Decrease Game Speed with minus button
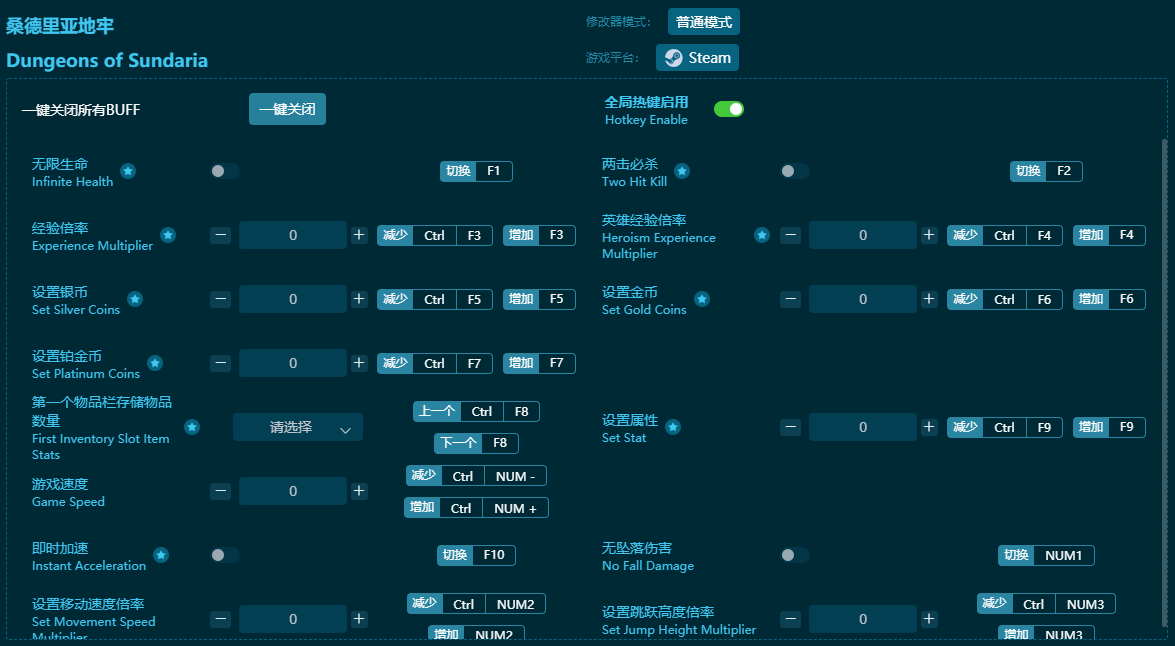Viewport: 1175px width, 646px height. coord(220,491)
